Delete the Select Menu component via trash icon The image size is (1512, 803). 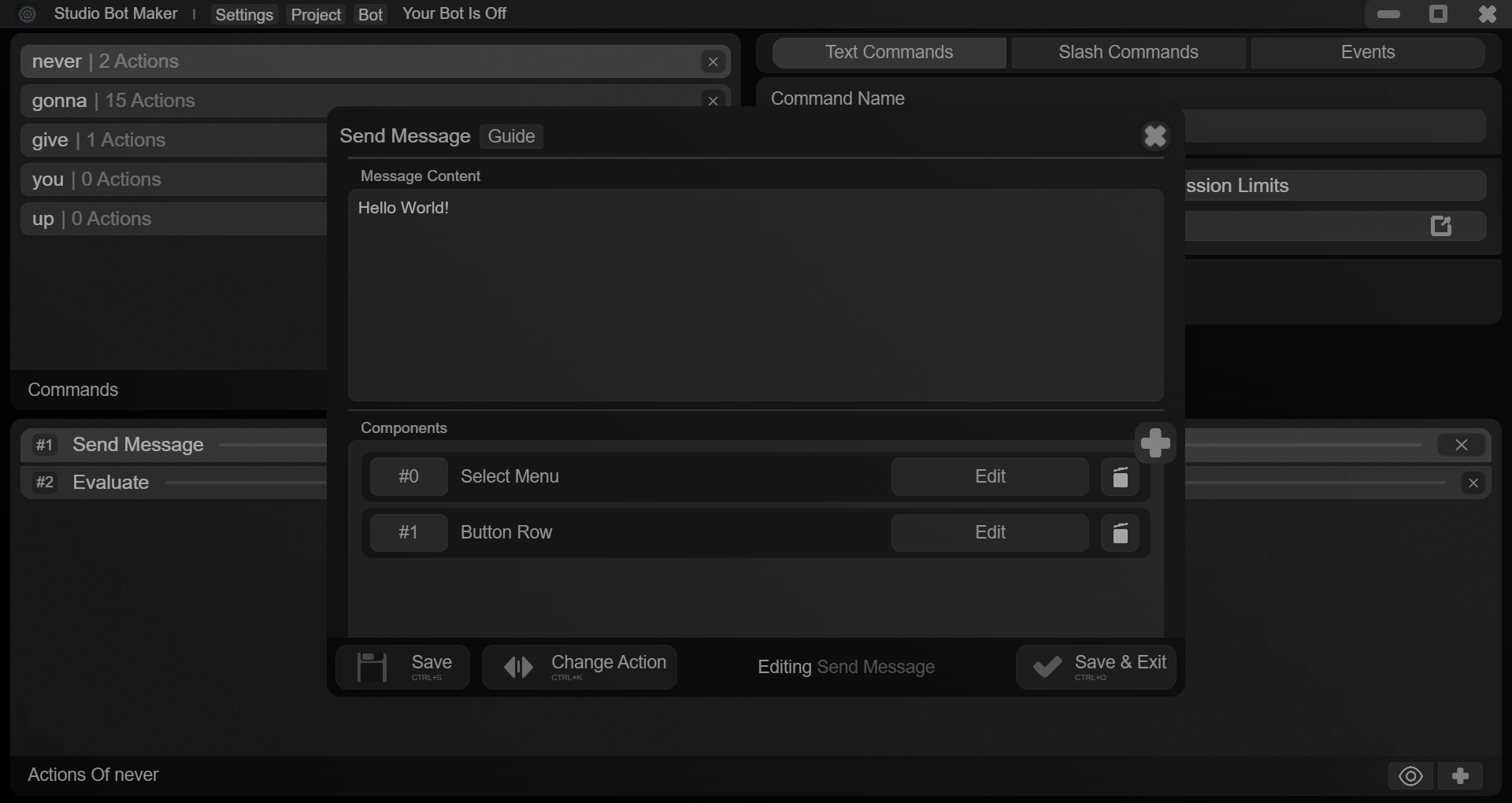click(1119, 476)
